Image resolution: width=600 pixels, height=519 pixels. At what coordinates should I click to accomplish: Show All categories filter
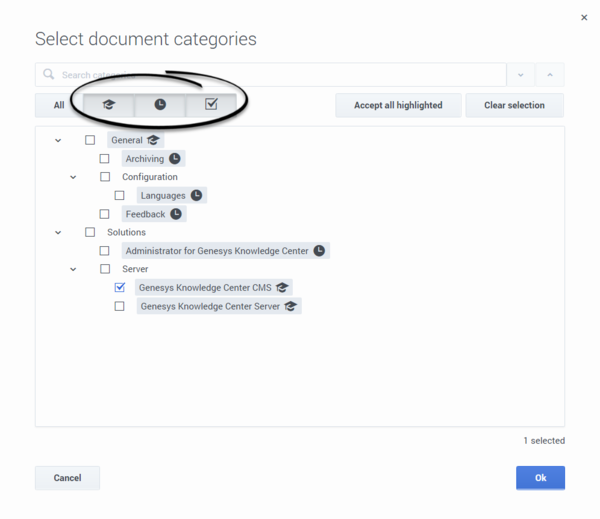click(59, 105)
